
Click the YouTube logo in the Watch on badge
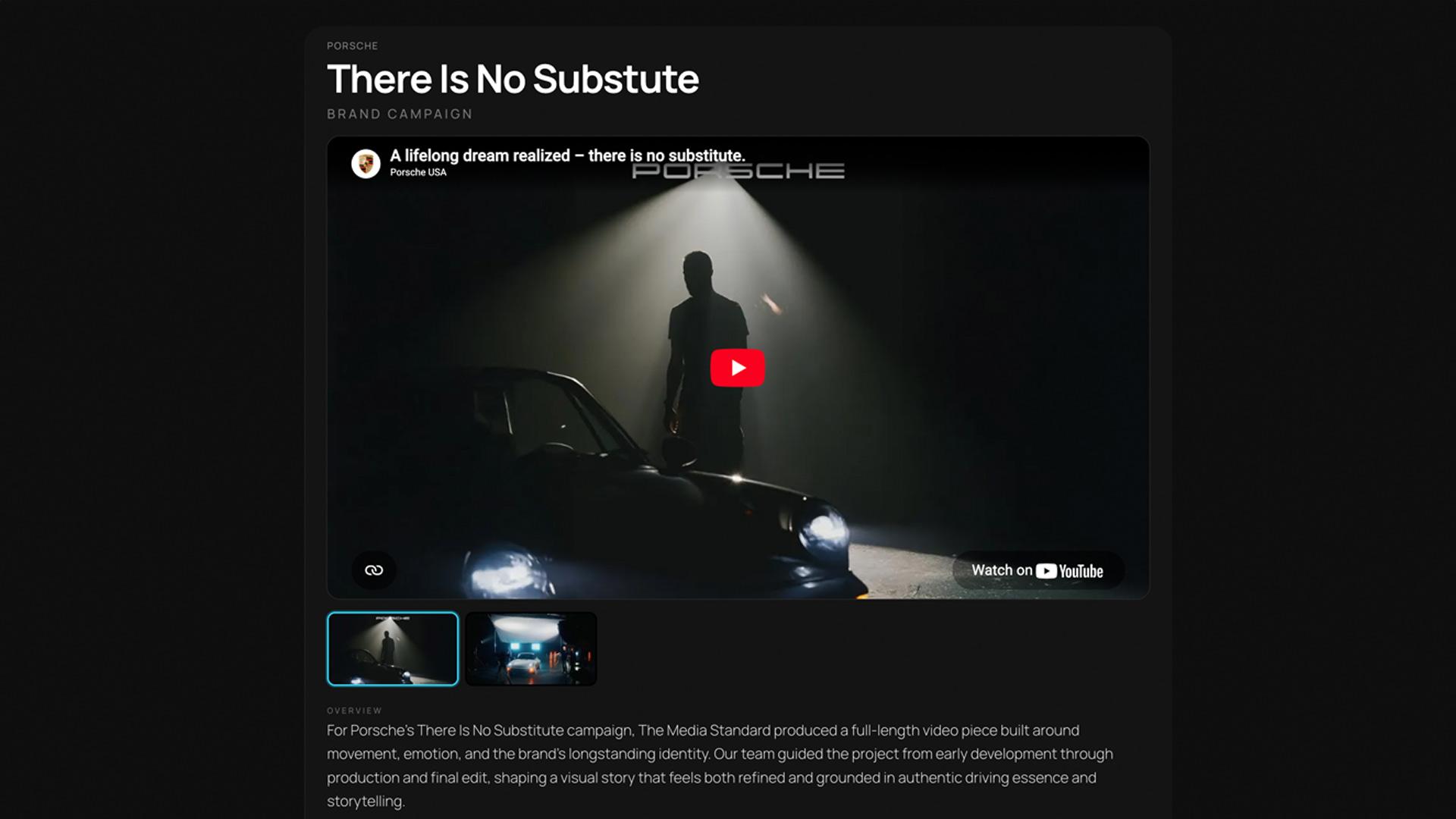pyautogui.click(x=1069, y=571)
